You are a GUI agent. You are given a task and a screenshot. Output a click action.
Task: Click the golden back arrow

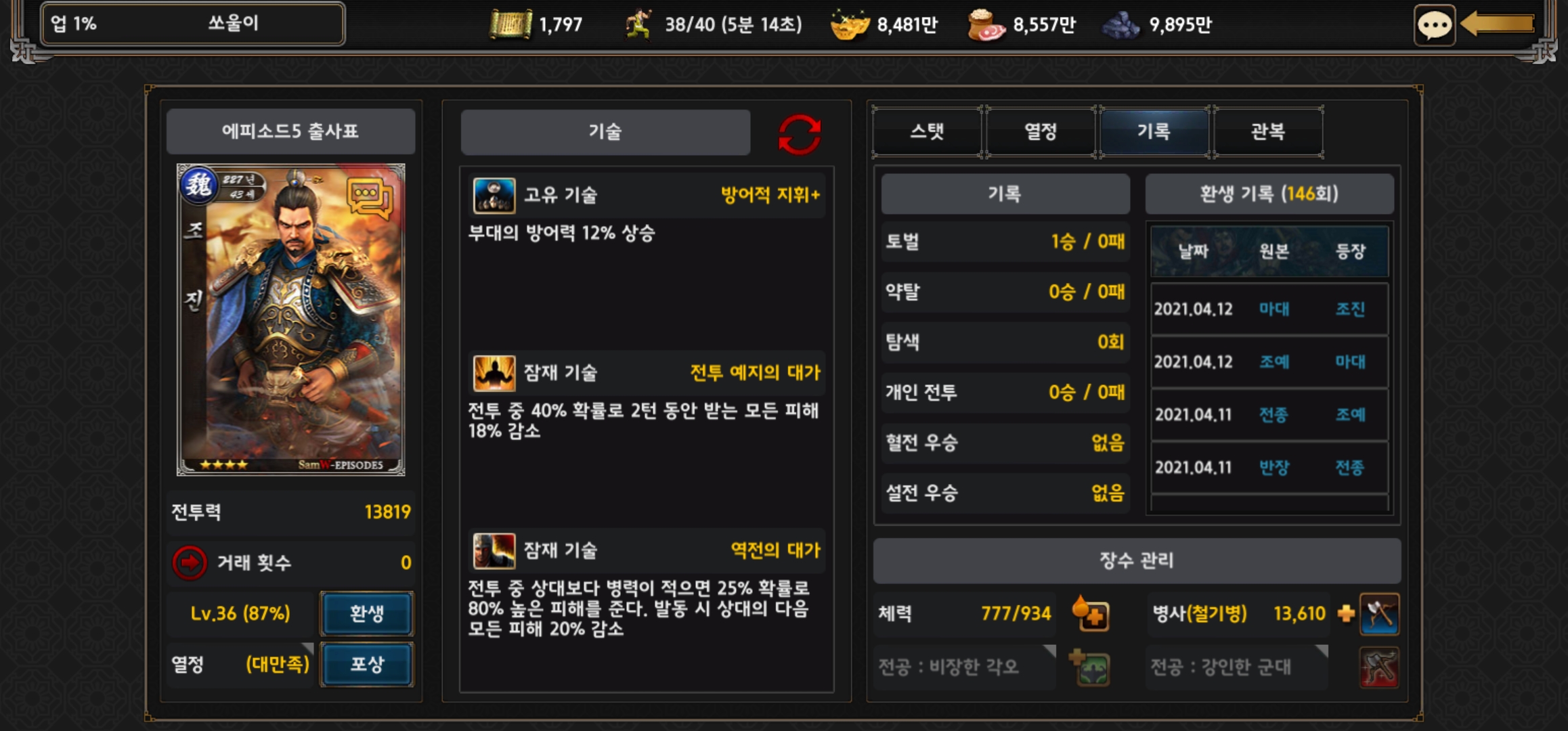[x=1497, y=24]
